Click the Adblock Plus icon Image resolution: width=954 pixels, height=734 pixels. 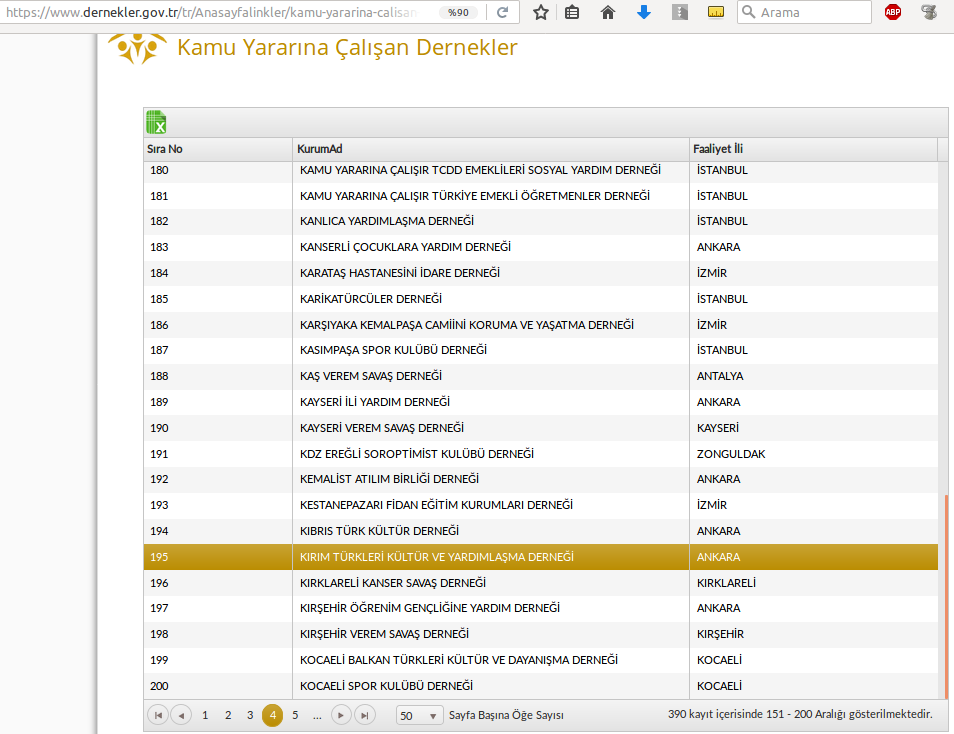pyautogui.click(x=893, y=13)
